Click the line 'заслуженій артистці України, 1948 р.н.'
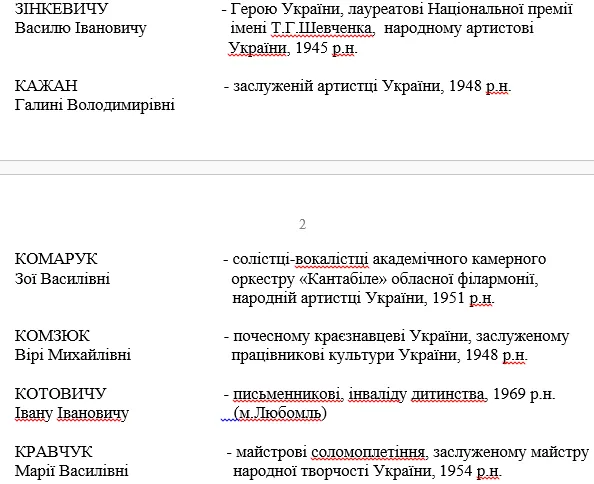The image size is (594, 484). pyautogui.click(x=372, y=86)
